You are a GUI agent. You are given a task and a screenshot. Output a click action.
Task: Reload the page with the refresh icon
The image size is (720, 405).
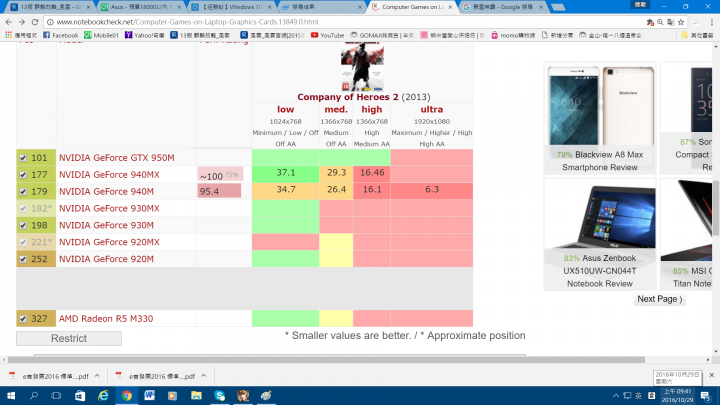click(x=35, y=22)
